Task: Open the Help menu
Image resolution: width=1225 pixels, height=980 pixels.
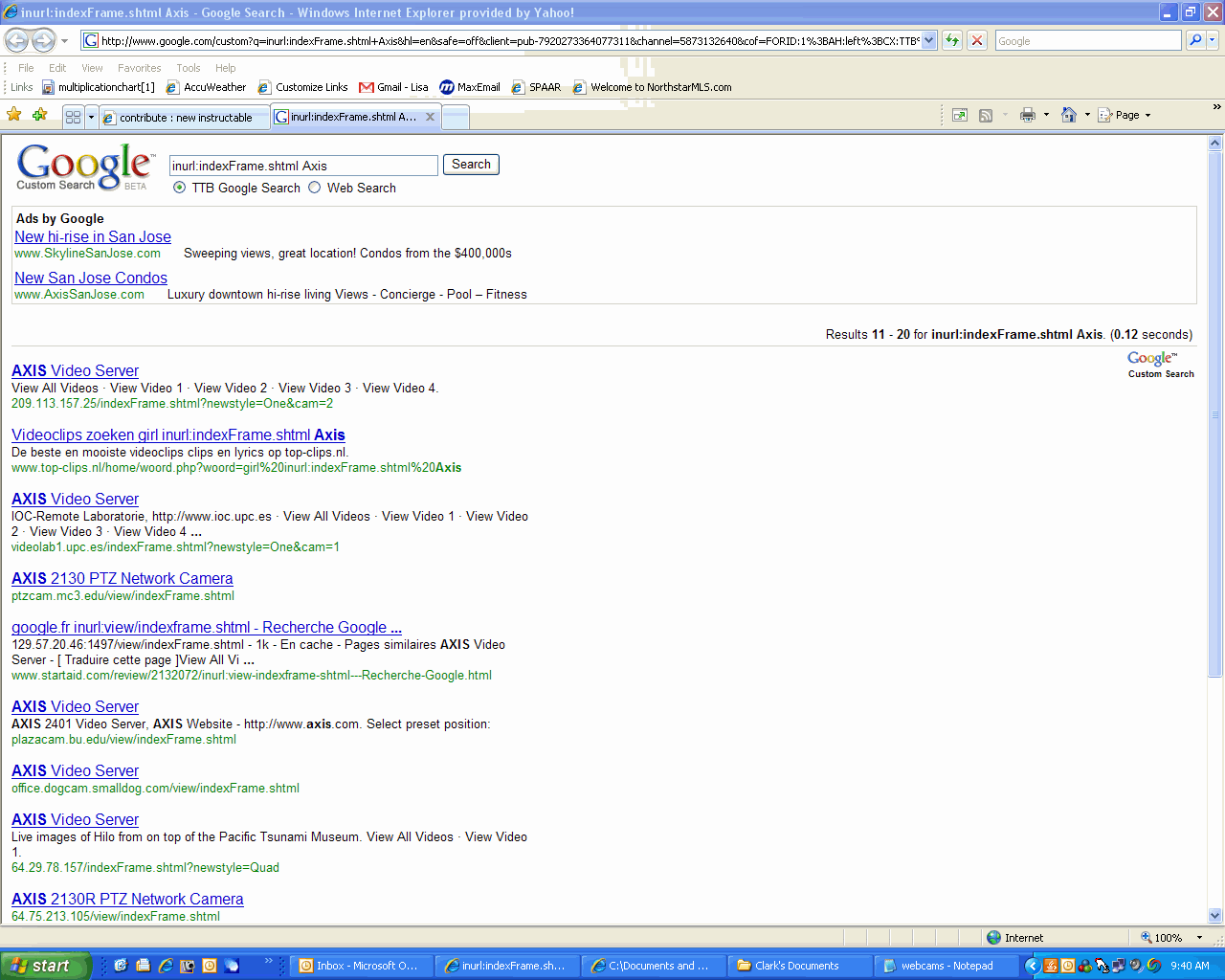Action: click(226, 68)
